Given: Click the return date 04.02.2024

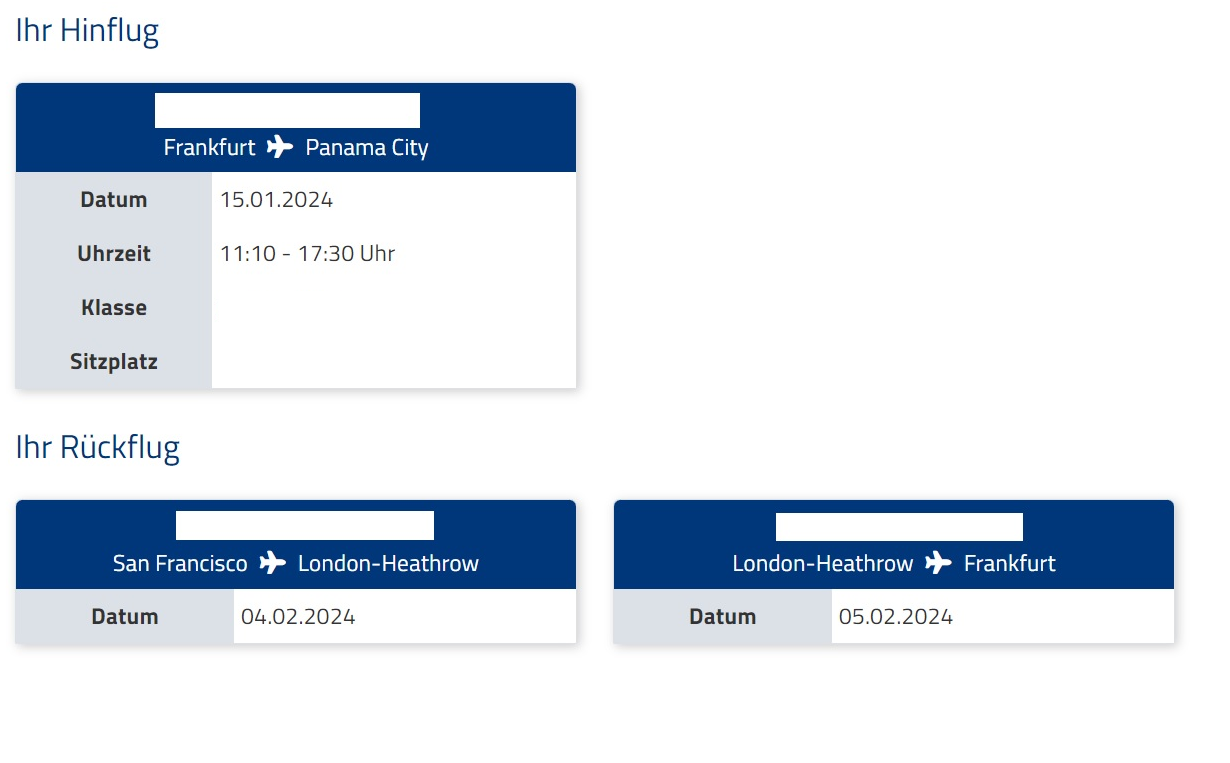Looking at the screenshot, I should (x=298, y=617).
